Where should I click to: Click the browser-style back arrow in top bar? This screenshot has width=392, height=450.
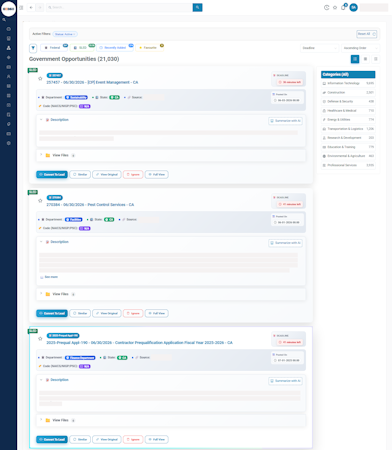(x=31, y=7)
